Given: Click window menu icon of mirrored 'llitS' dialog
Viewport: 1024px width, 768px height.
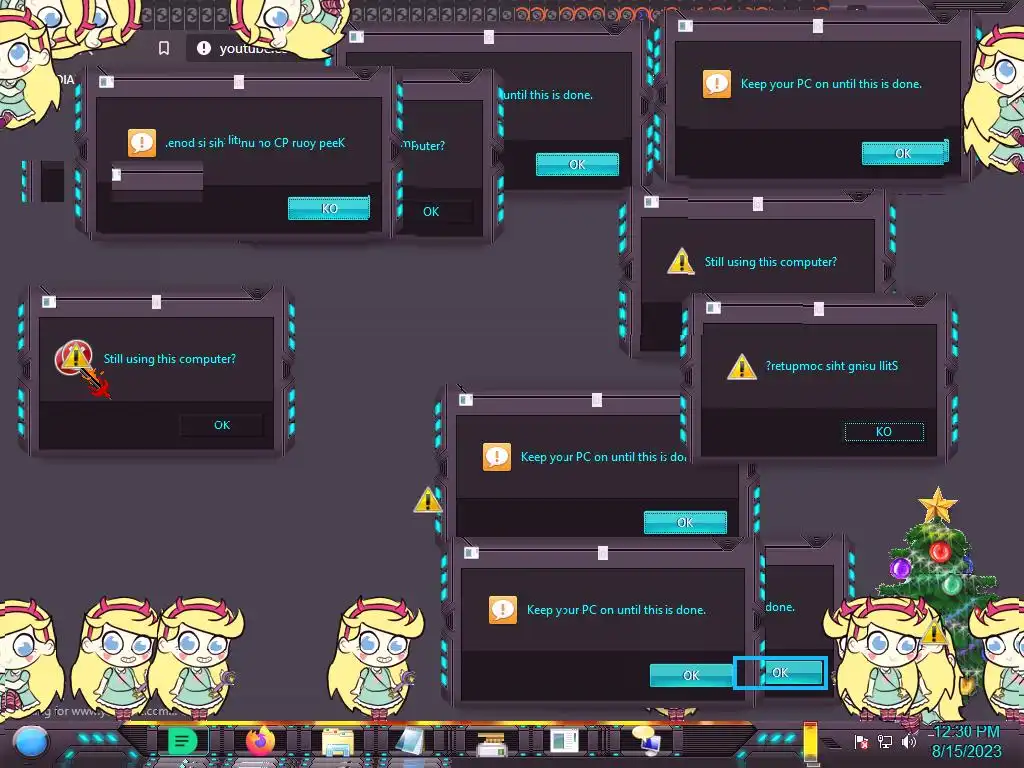Looking at the screenshot, I should pos(713,308).
